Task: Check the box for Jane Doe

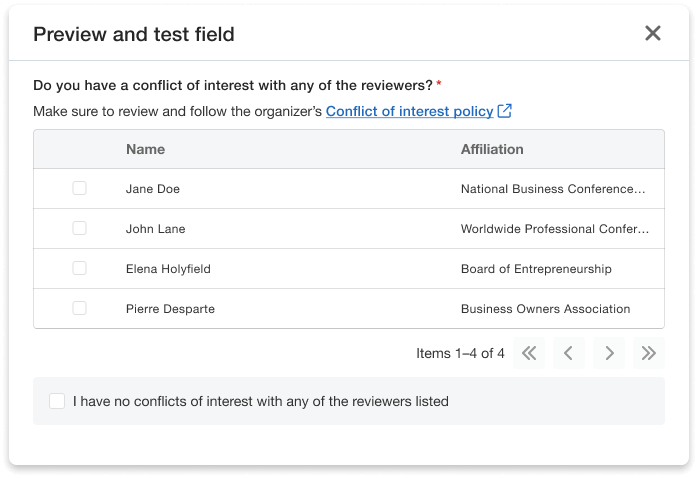Action: click(80, 188)
